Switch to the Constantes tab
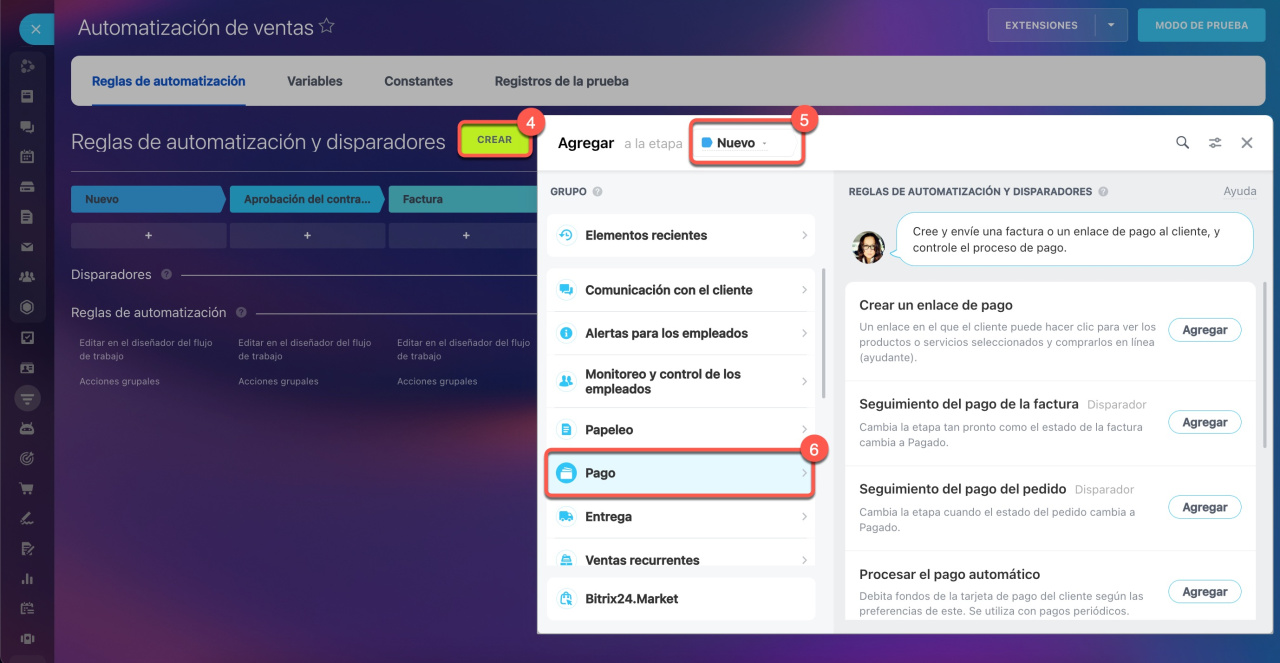 pyautogui.click(x=418, y=81)
